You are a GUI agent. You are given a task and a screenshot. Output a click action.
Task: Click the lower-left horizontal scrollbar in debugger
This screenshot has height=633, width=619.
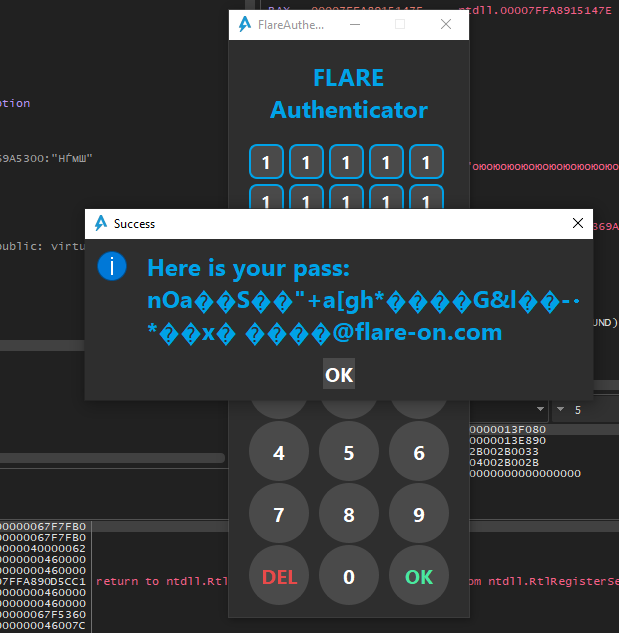tap(110, 458)
